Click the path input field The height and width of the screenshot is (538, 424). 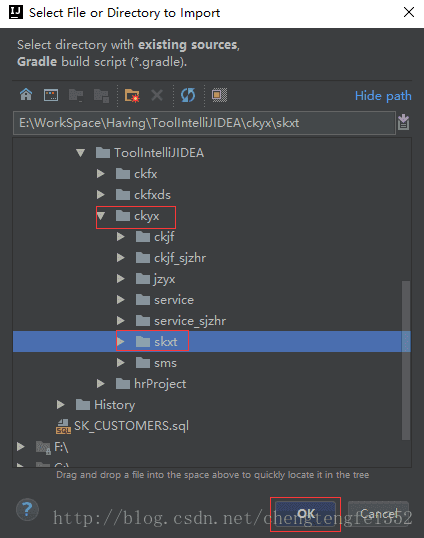(x=204, y=123)
